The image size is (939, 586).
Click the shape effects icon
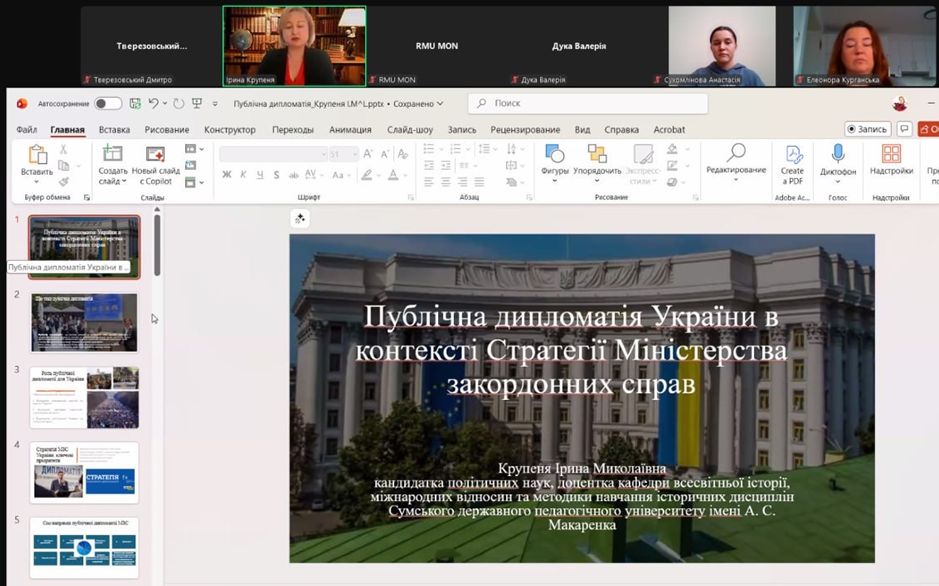(673, 182)
